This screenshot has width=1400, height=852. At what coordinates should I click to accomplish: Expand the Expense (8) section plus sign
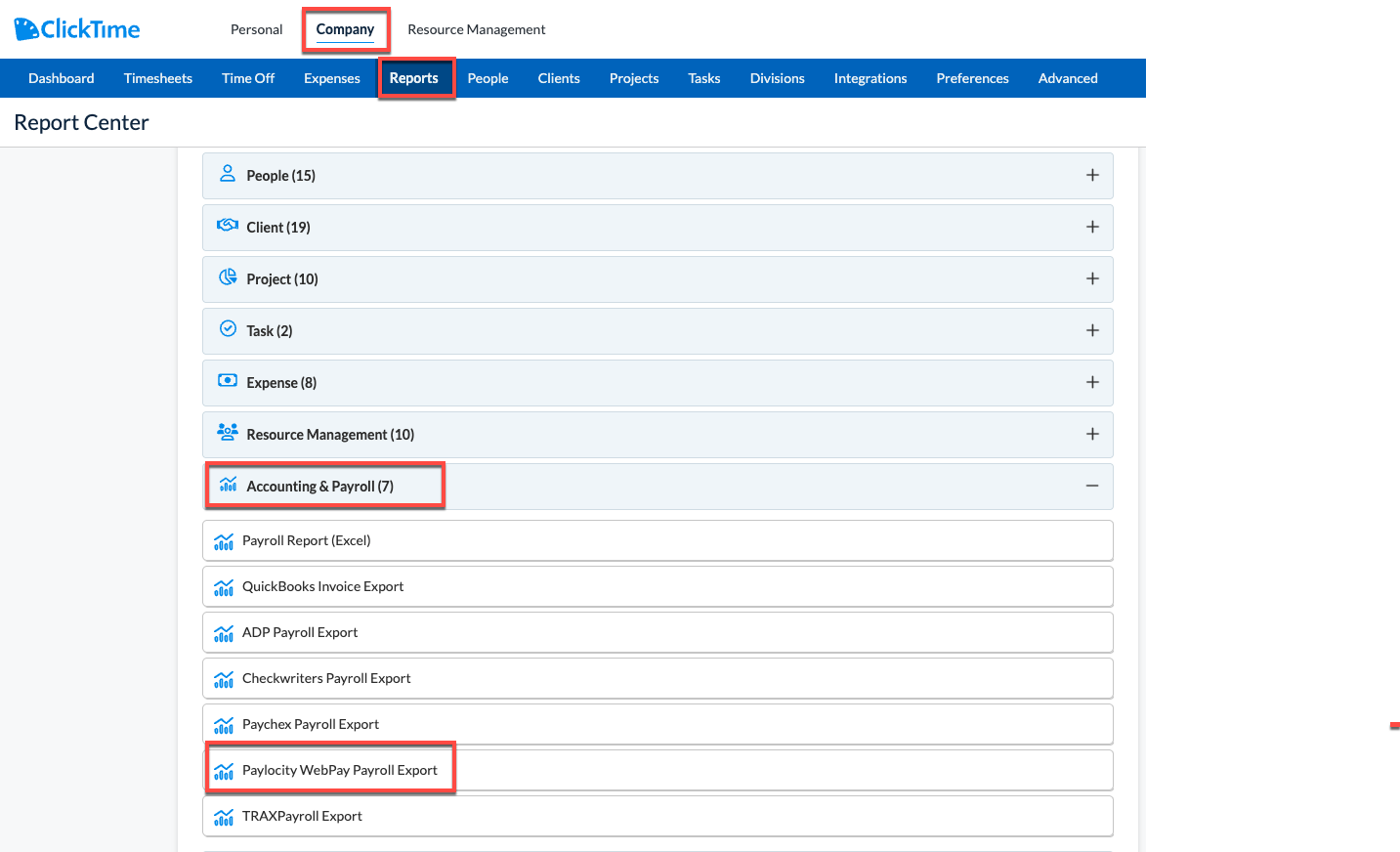click(x=1092, y=382)
